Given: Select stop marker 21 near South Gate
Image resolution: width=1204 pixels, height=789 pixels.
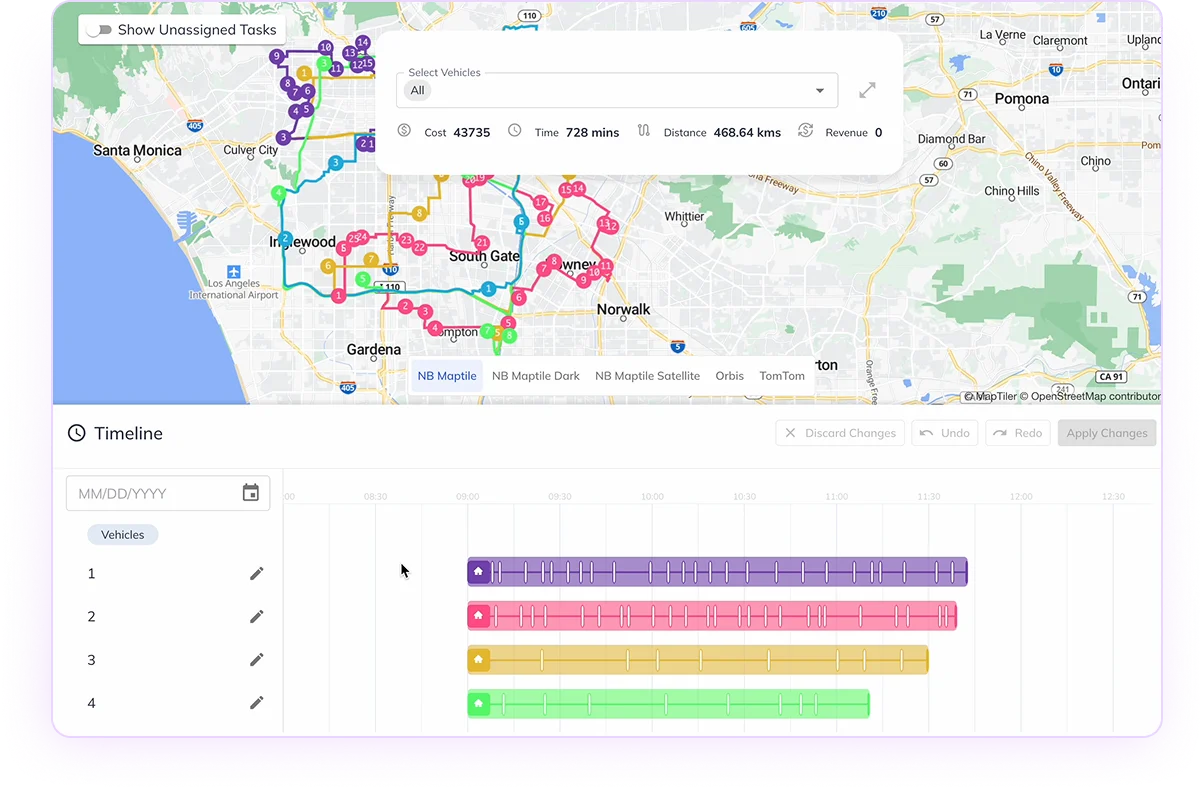Looking at the screenshot, I should click(482, 243).
